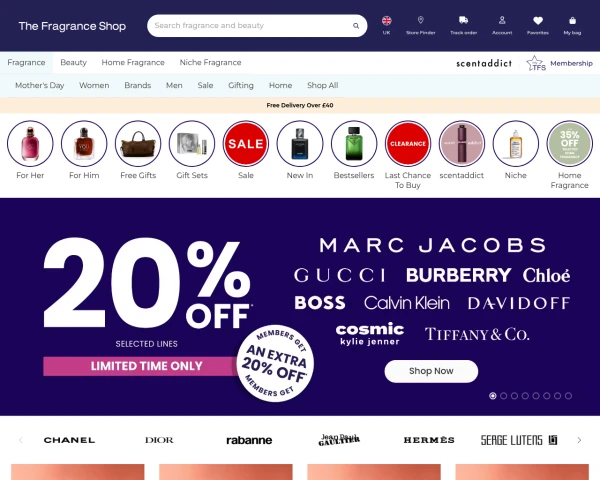
Task: Select the first carousel slide dot
Action: (x=493, y=396)
